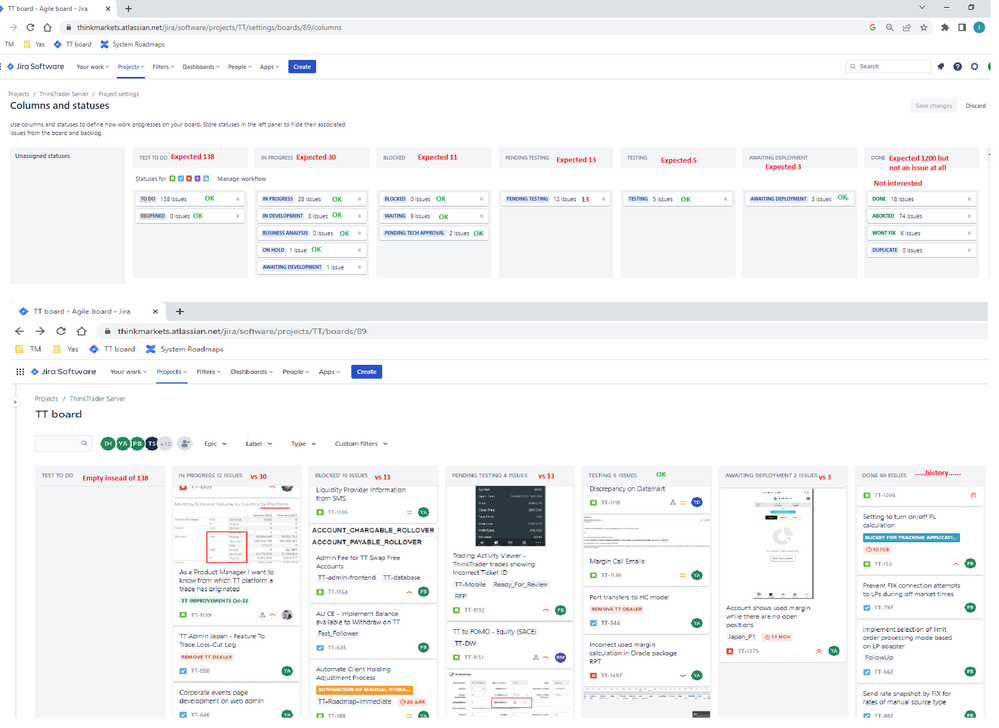Expand People menu in bottom window
This screenshot has height=728, width=999.
tap(296, 372)
